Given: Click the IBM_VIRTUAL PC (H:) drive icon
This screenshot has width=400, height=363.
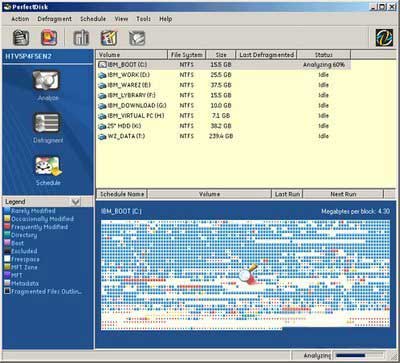Looking at the screenshot, I should tap(102, 116).
